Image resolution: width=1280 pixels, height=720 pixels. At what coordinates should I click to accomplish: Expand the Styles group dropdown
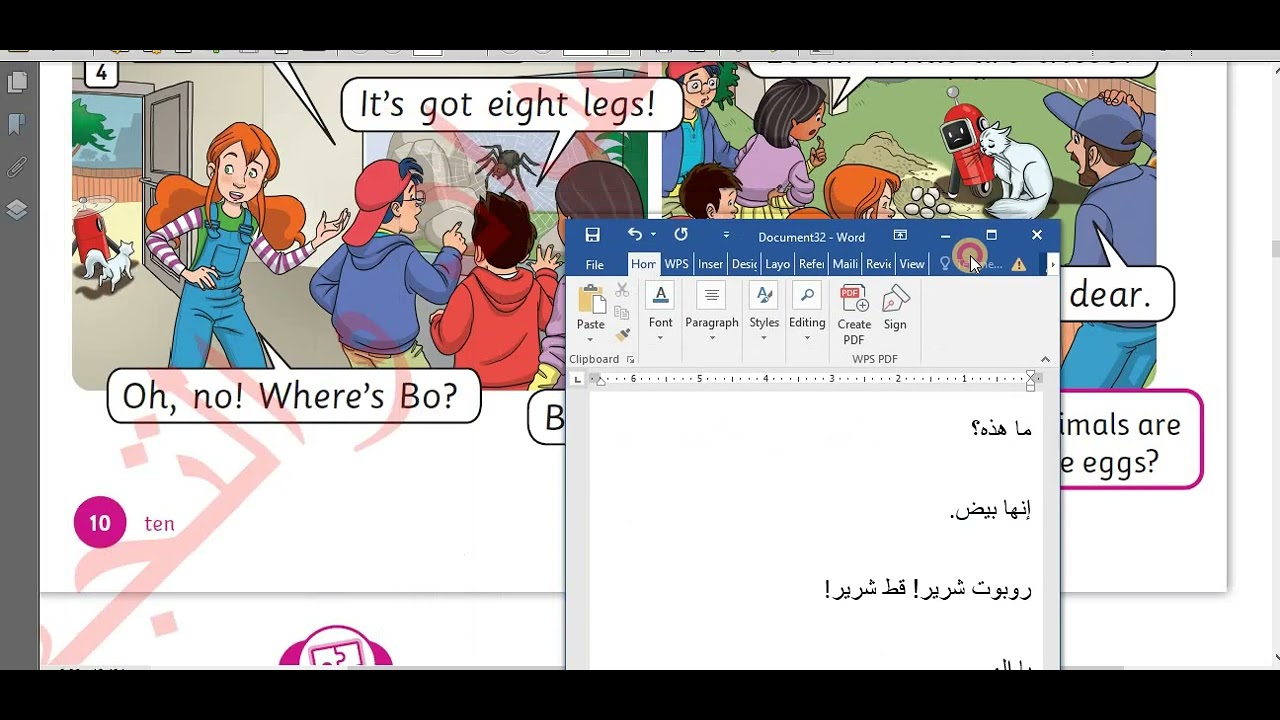(764, 313)
